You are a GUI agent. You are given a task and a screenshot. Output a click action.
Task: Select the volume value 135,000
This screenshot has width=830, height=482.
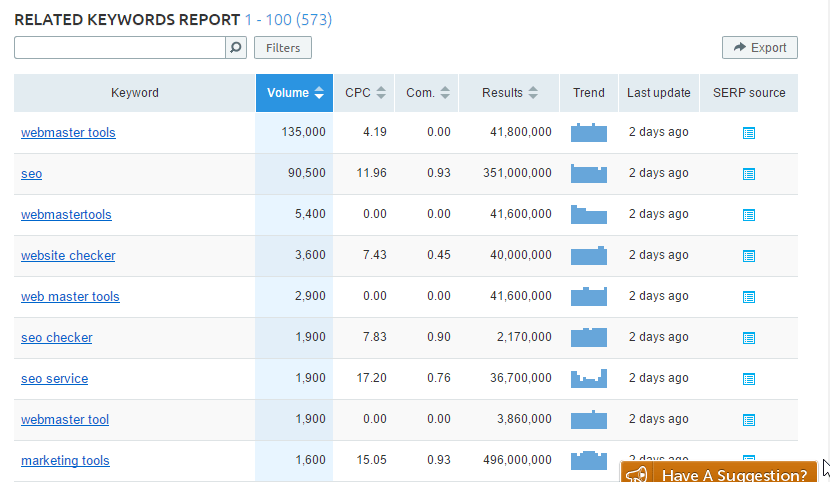pyautogui.click(x=303, y=132)
